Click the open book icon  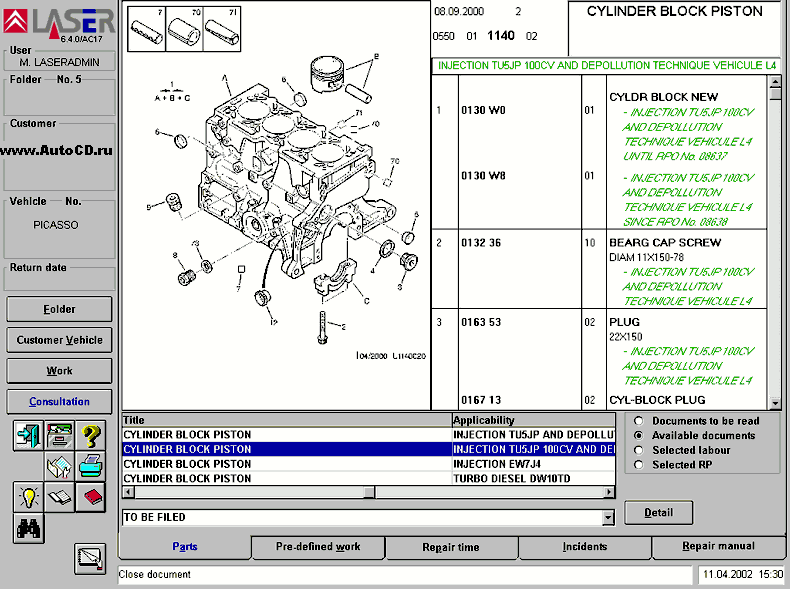pos(60,497)
